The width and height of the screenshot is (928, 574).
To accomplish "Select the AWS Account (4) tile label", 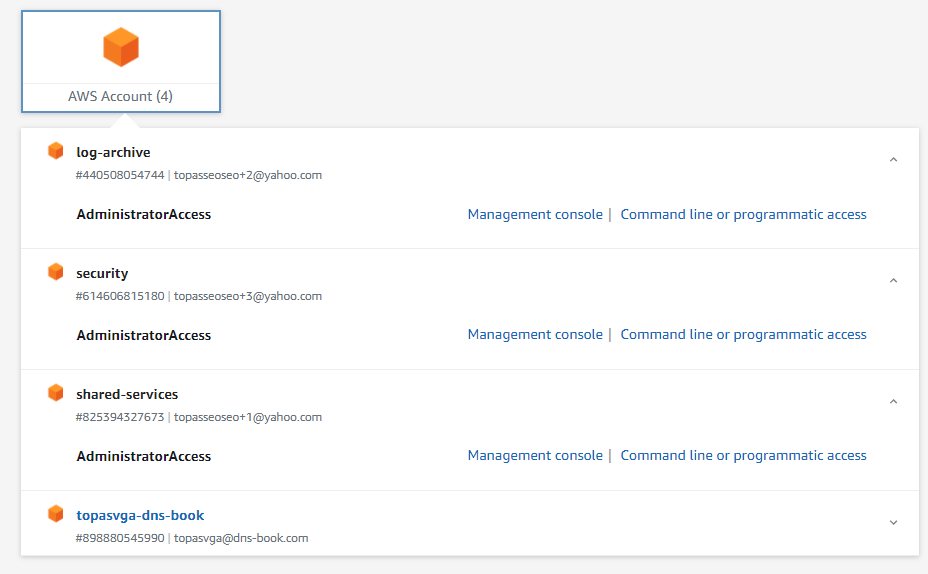I will (x=121, y=96).
